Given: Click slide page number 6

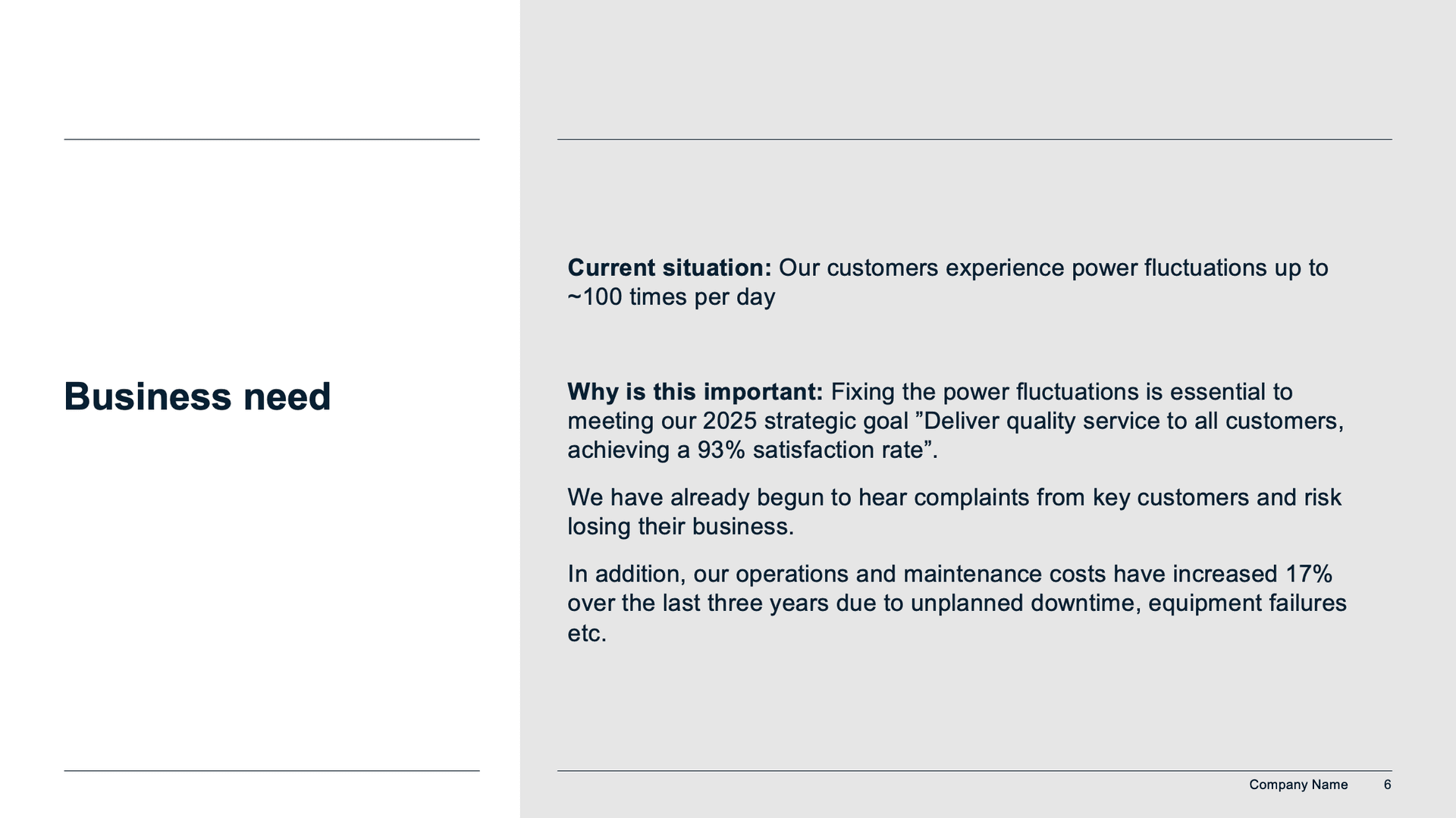Looking at the screenshot, I should pyautogui.click(x=1387, y=785).
